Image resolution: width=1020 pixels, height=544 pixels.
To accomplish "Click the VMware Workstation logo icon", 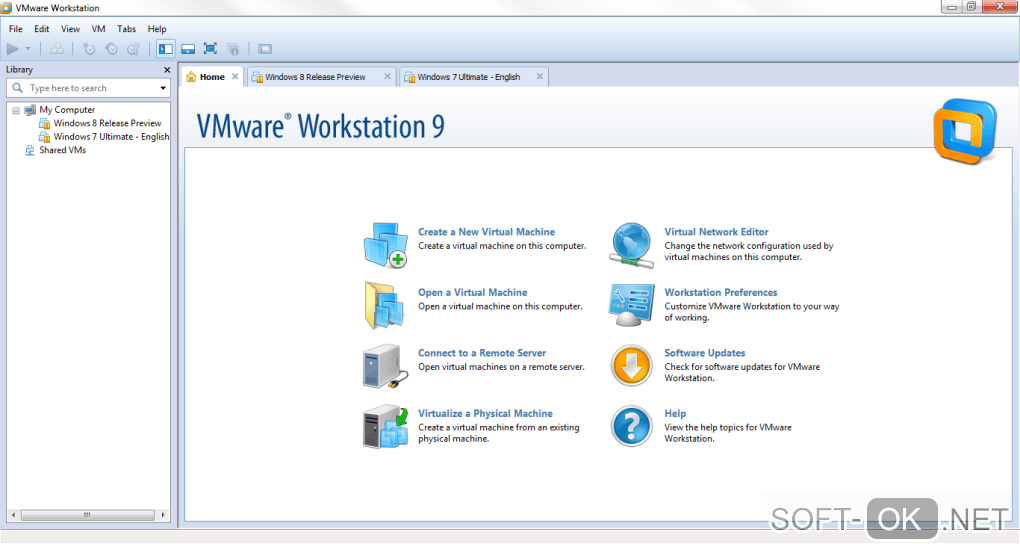I will click(965, 131).
